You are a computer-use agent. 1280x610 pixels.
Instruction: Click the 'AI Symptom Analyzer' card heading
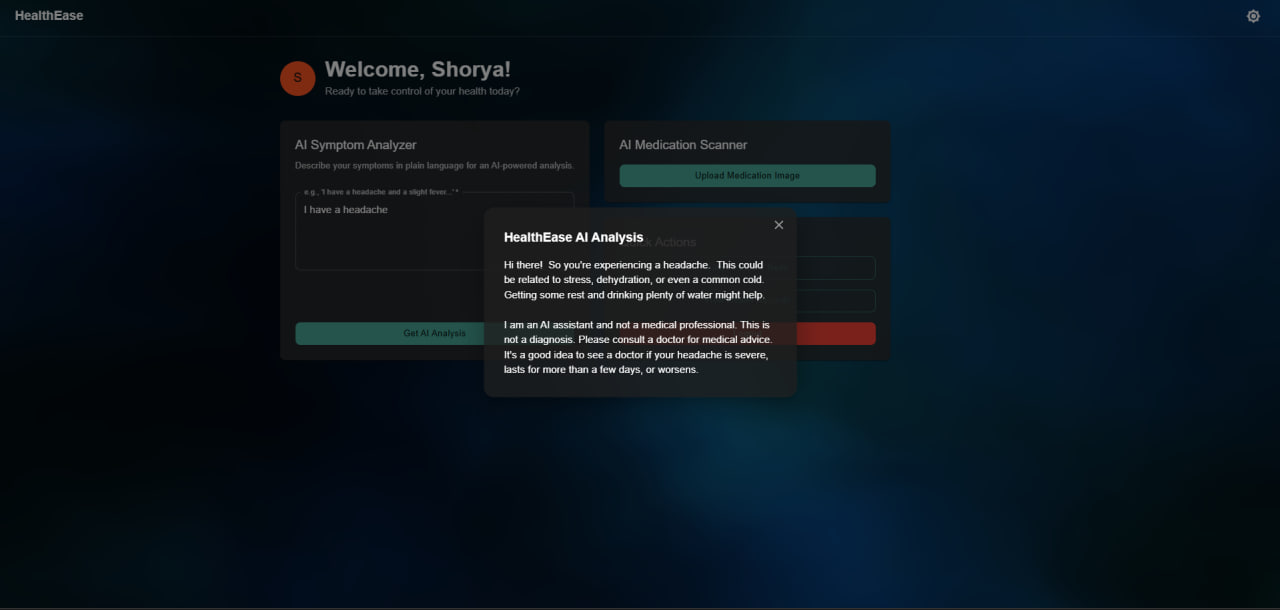point(356,145)
